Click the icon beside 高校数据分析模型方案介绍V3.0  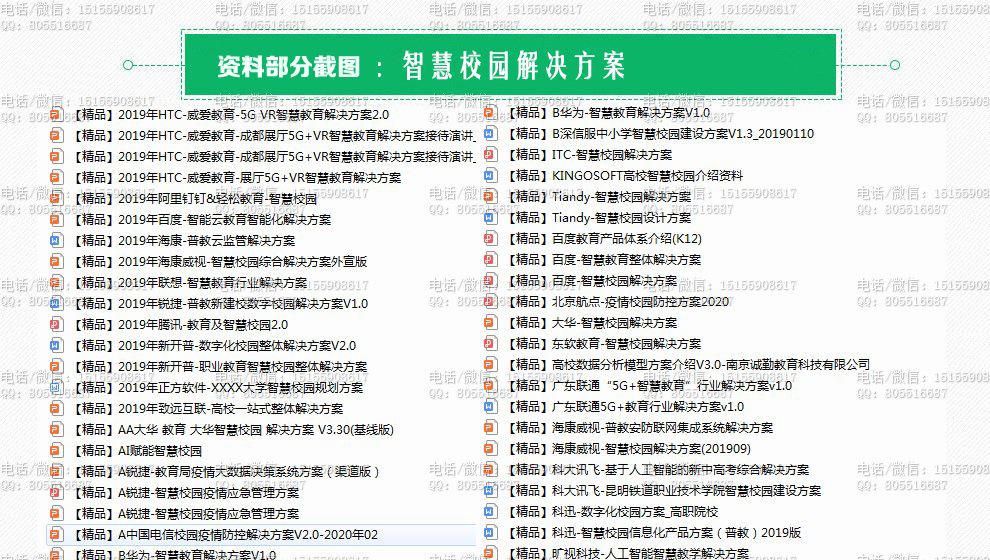[490, 365]
